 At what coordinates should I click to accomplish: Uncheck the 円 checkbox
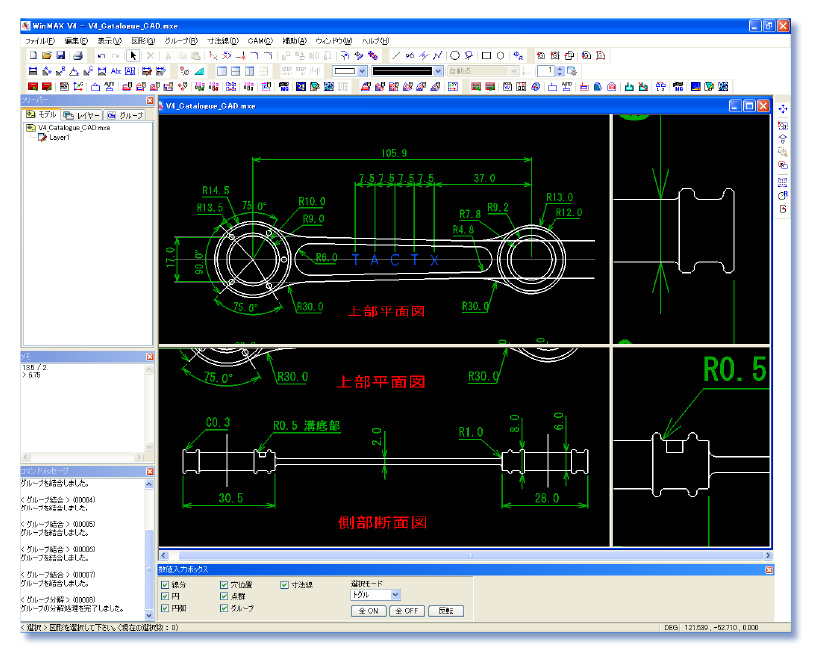coord(165,596)
